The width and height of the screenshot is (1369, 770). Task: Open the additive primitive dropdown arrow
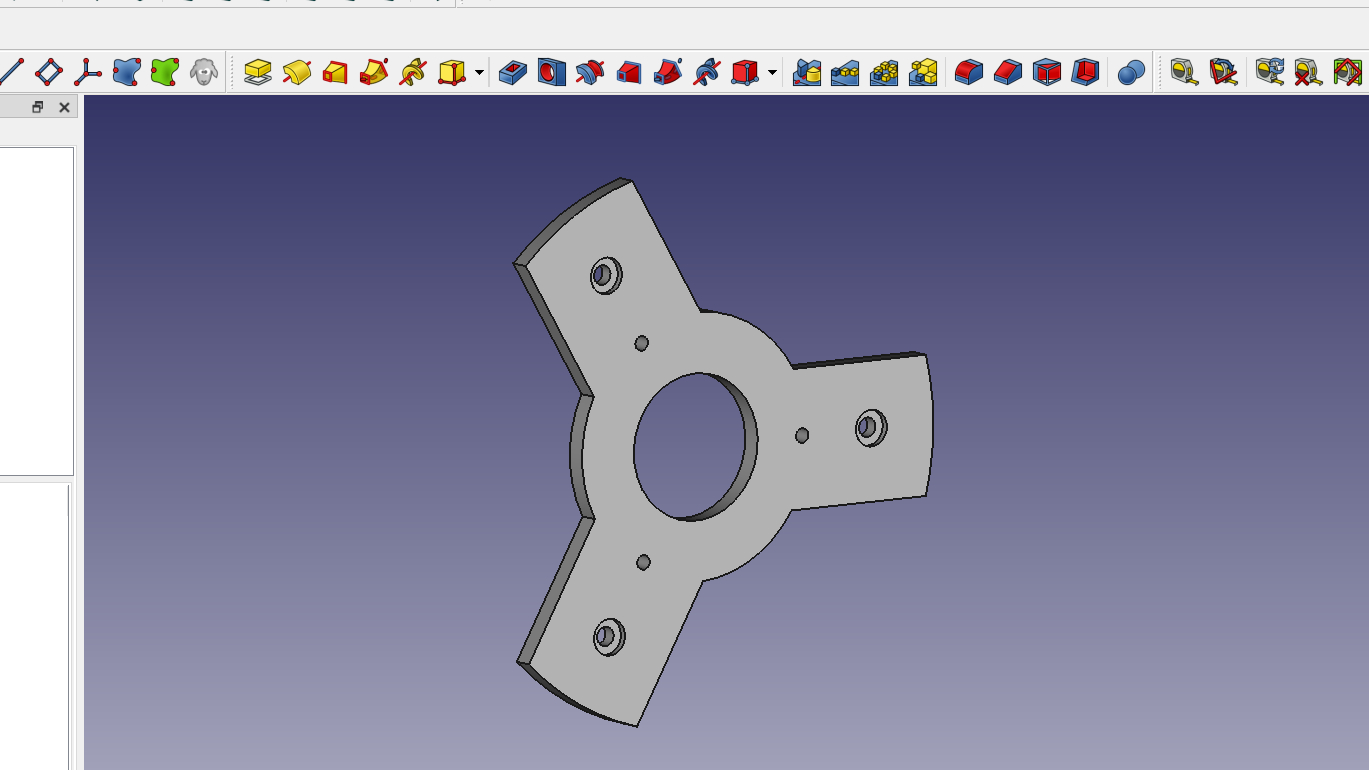(x=480, y=73)
